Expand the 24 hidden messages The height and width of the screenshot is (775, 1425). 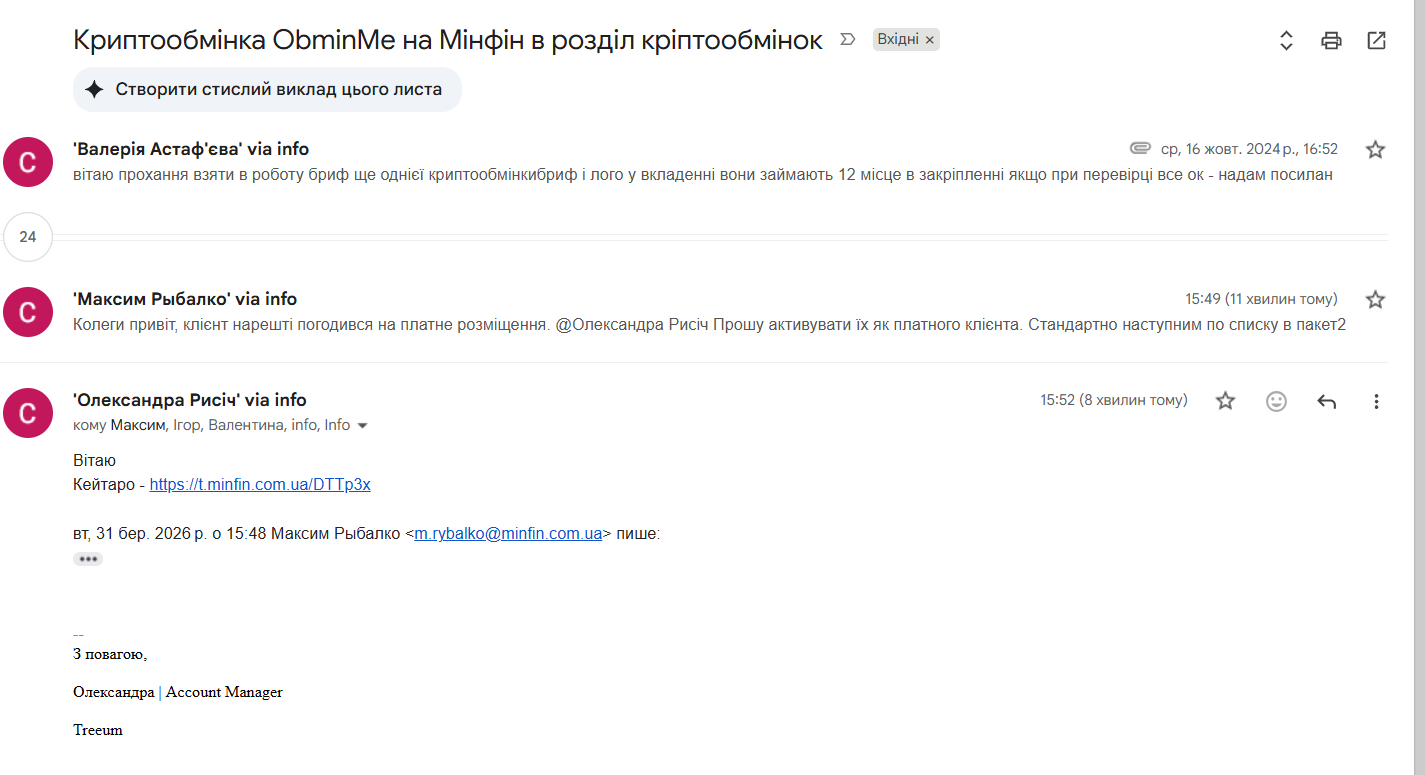pos(28,237)
